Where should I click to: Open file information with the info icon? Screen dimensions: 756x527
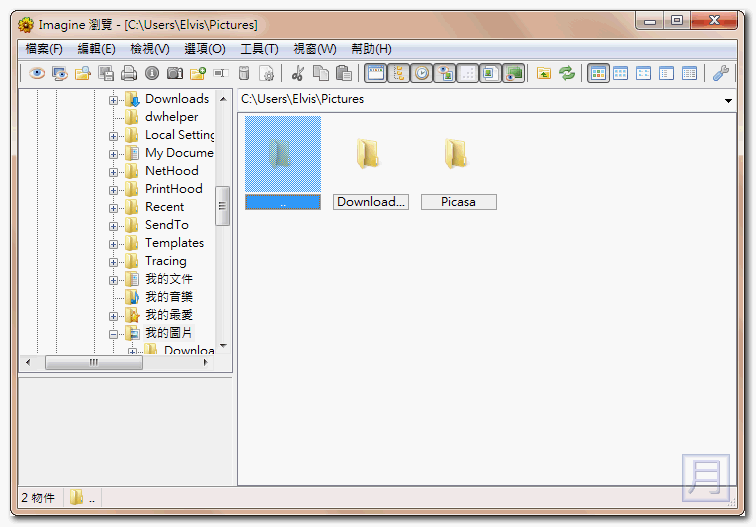(152, 73)
